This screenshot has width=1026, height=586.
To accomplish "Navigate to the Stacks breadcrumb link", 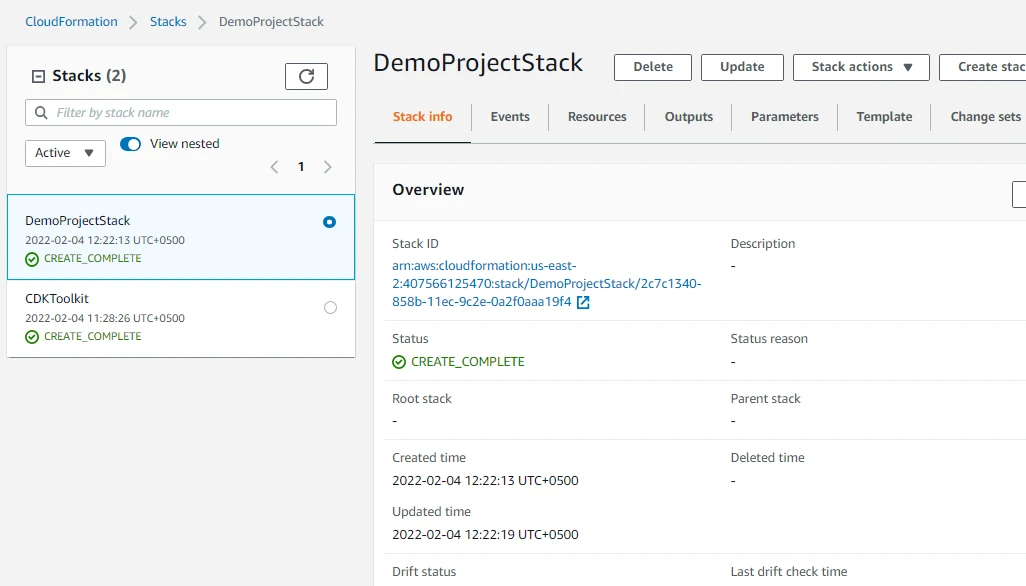I will pyautogui.click(x=168, y=22).
